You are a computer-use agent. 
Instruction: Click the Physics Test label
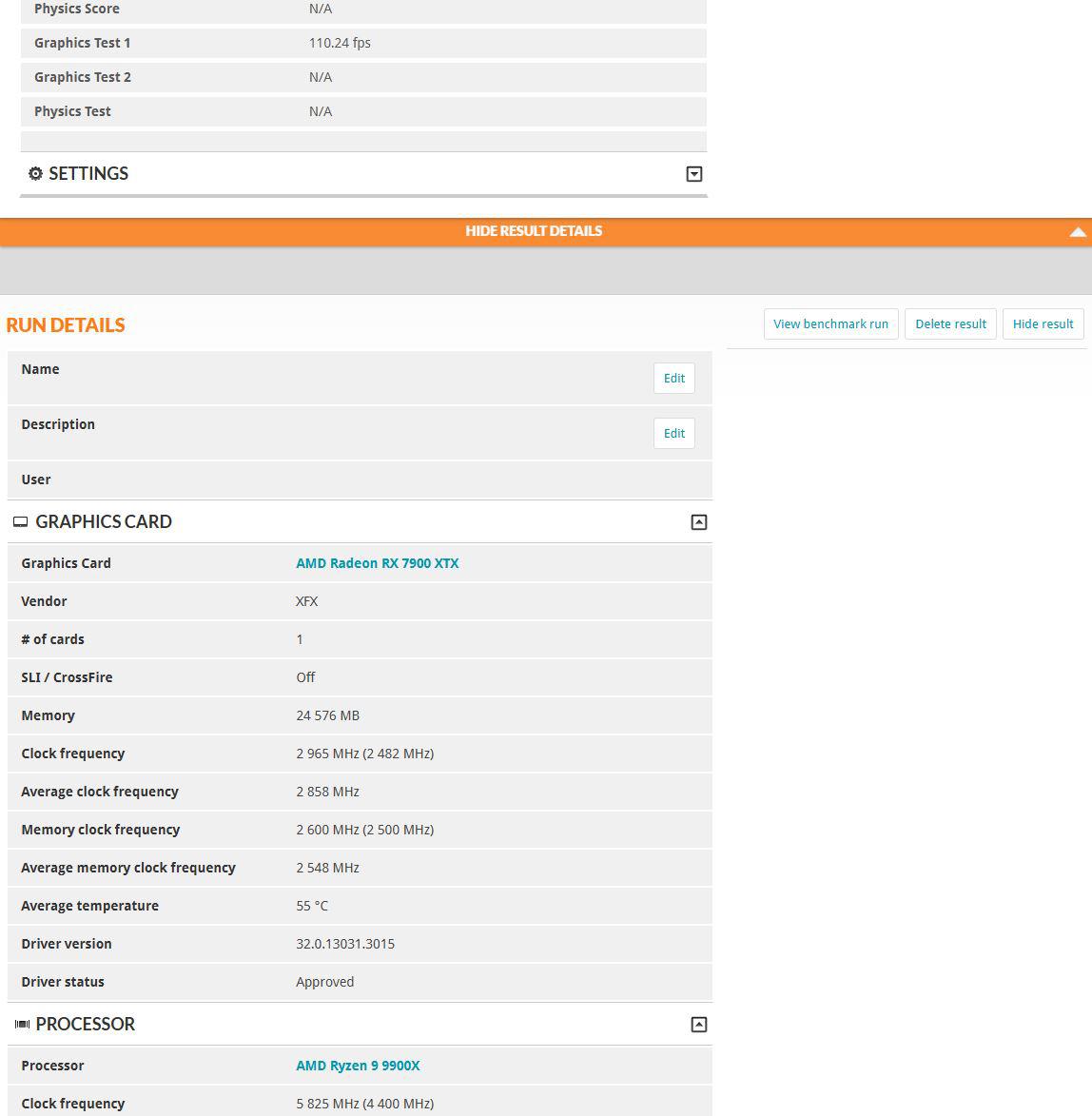[72, 111]
